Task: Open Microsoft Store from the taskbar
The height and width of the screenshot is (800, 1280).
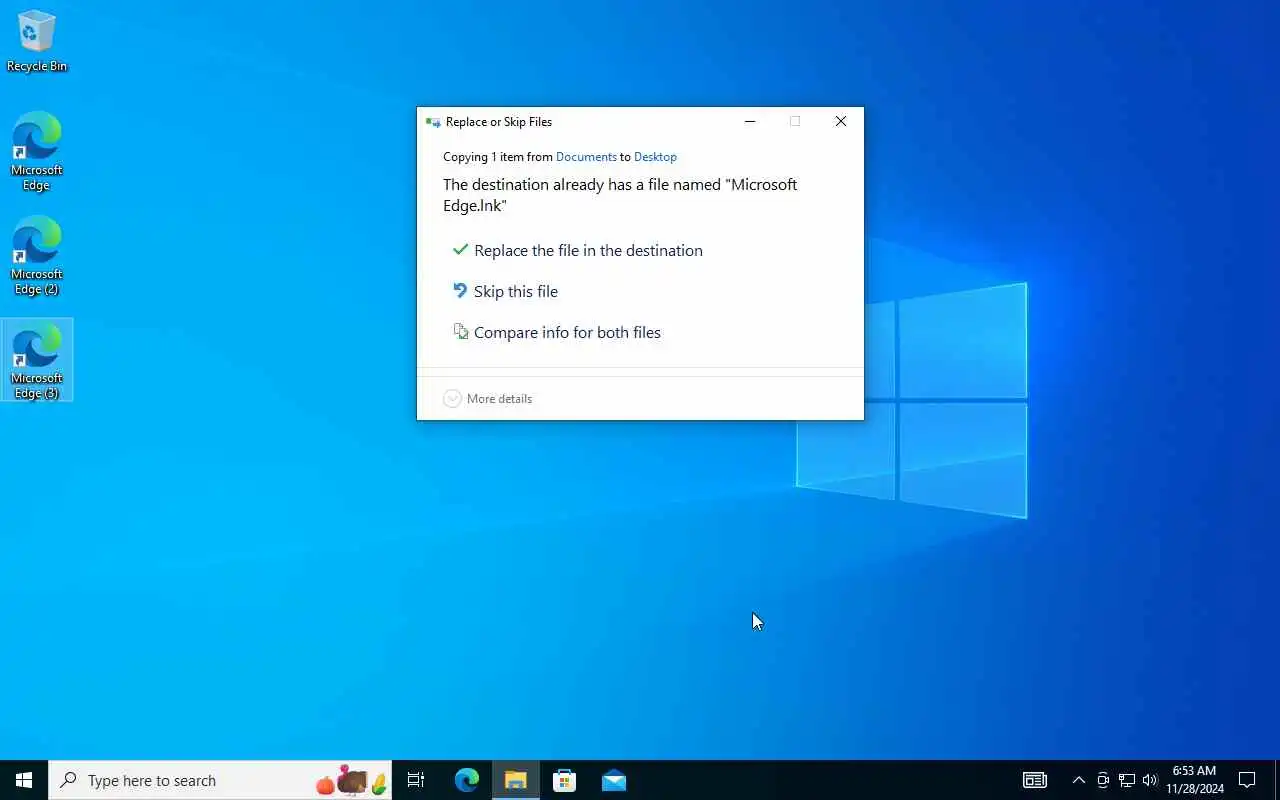Action: click(x=565, y=780)
